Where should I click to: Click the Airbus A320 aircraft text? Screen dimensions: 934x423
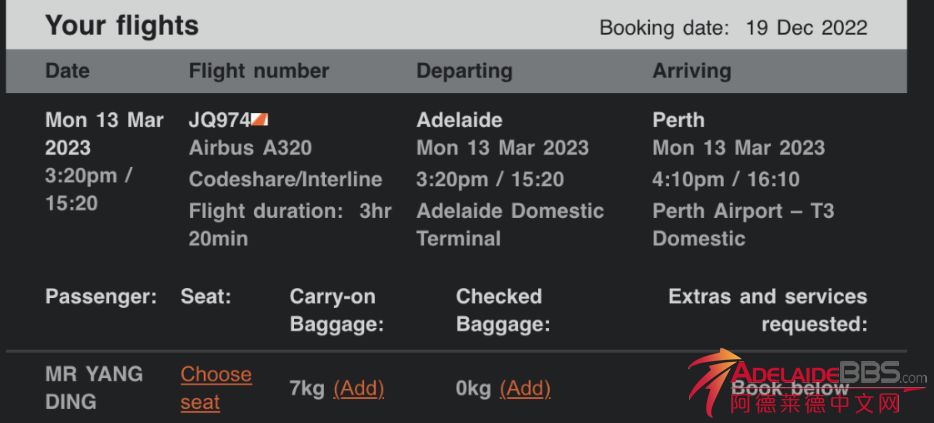click(250, 148)
